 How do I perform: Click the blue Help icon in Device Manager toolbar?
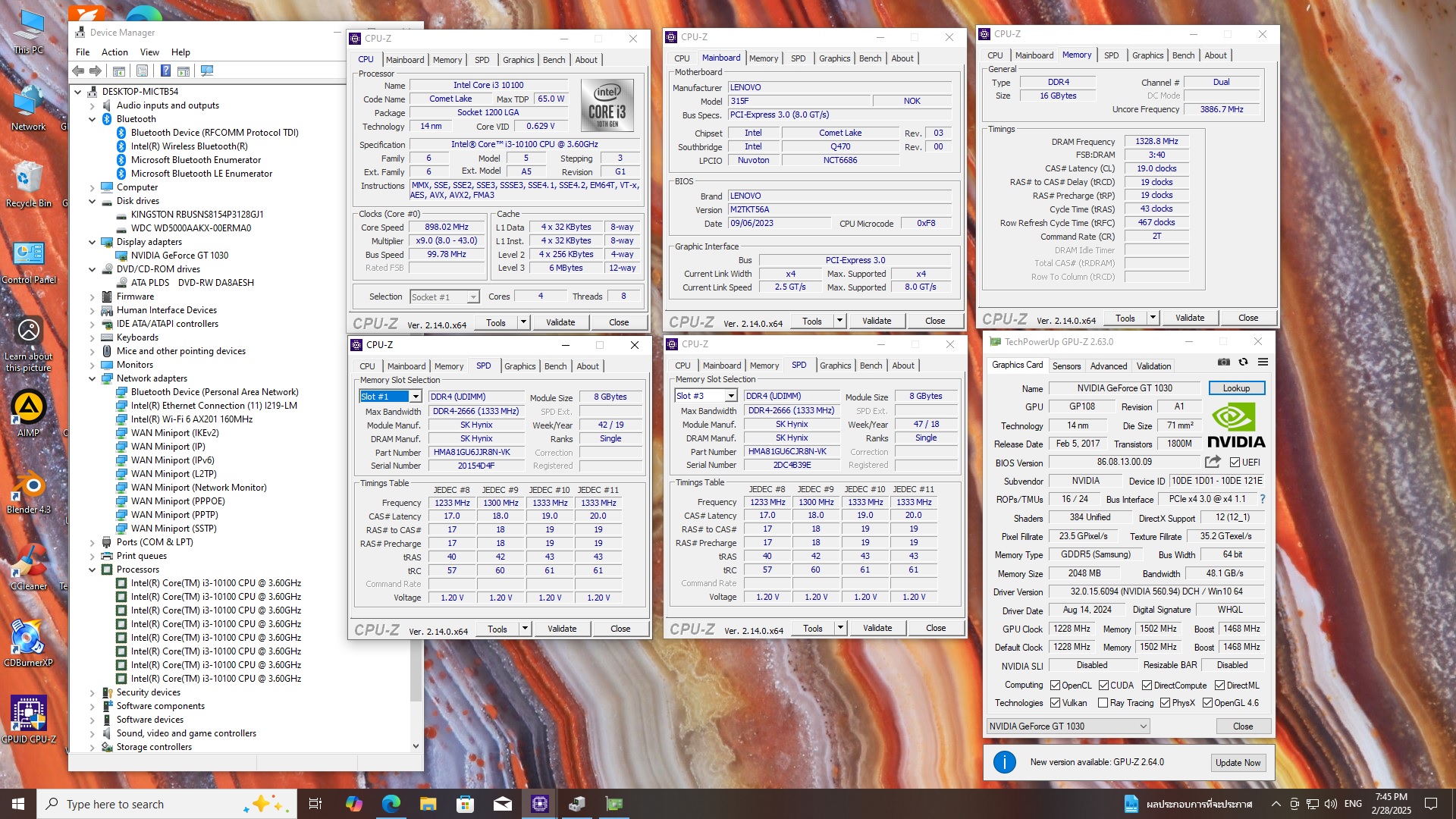point(165,71)
